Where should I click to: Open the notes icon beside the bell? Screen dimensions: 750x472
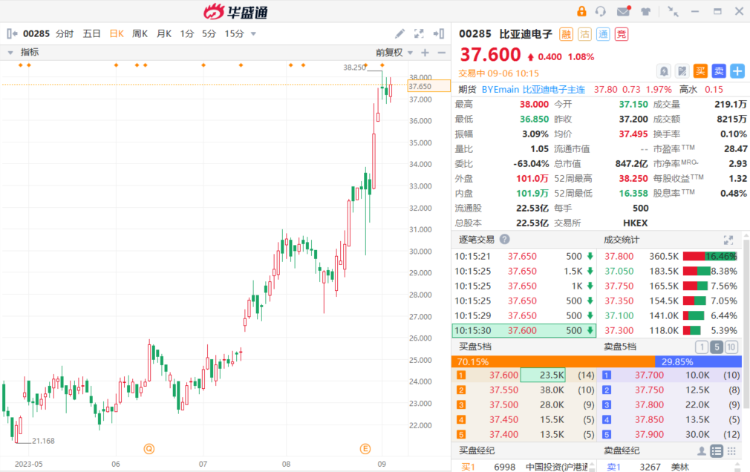(682, 71)
